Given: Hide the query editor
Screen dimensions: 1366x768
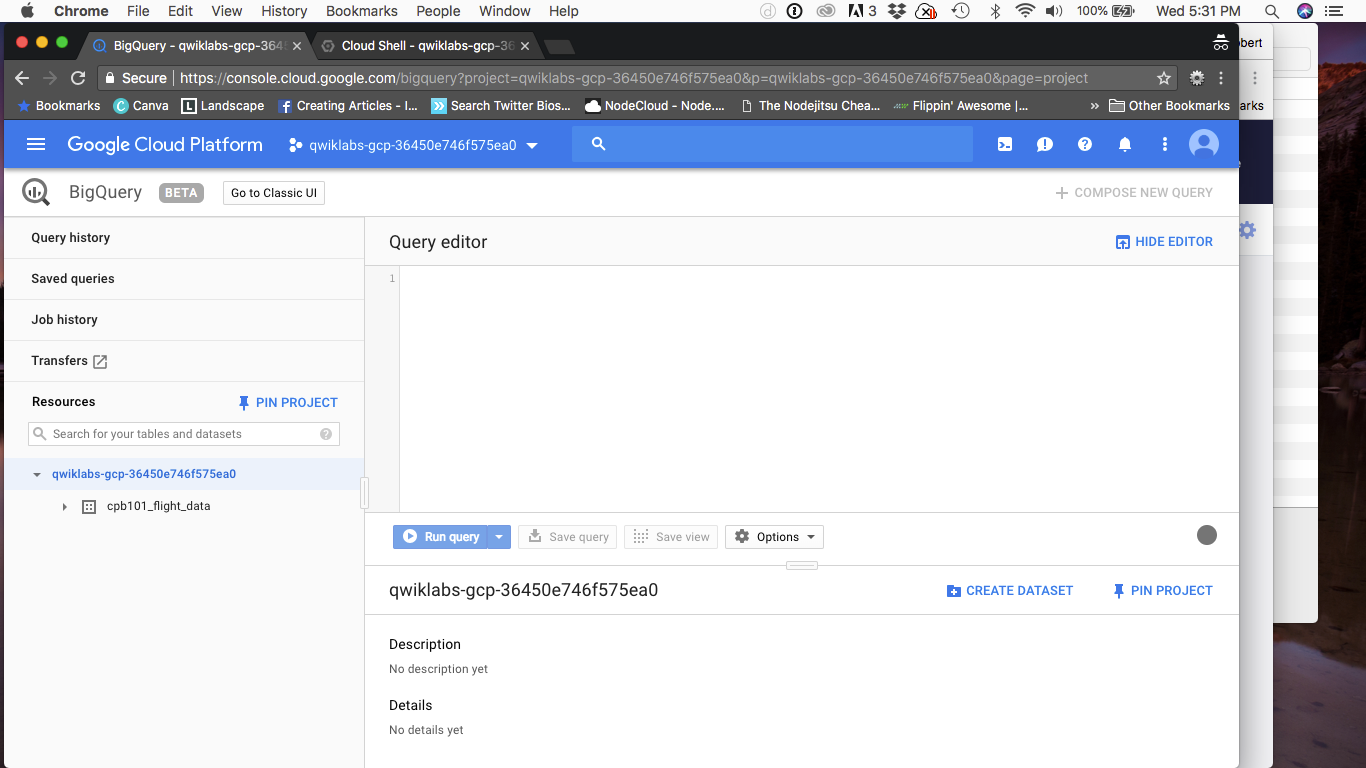Looking at the screenshot, I should 1163,241.
